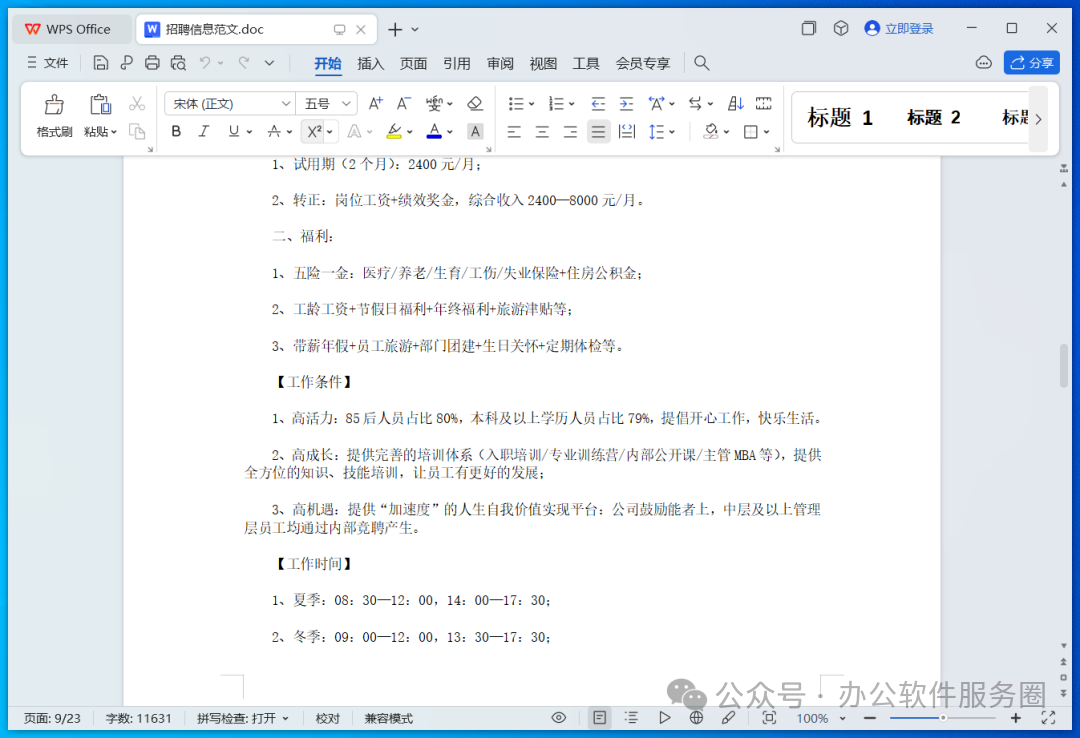Apply the 标题 1 heading style

coord(840,118)
